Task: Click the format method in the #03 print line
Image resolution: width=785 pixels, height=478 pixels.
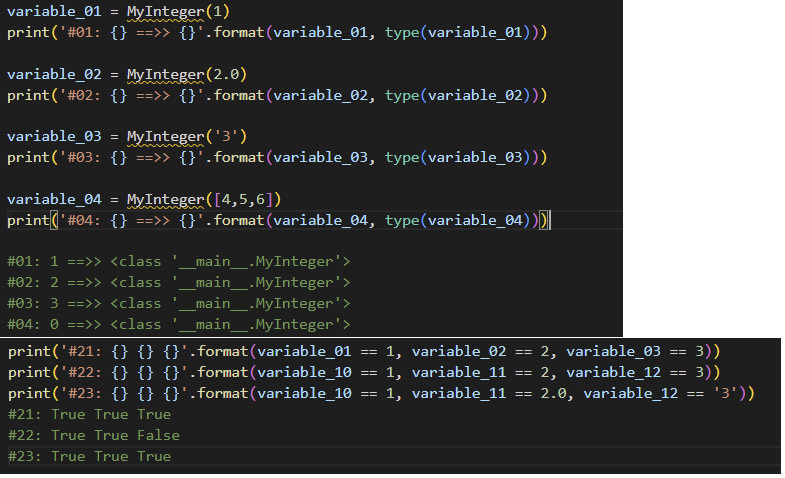Action: (x=238, y=157)
